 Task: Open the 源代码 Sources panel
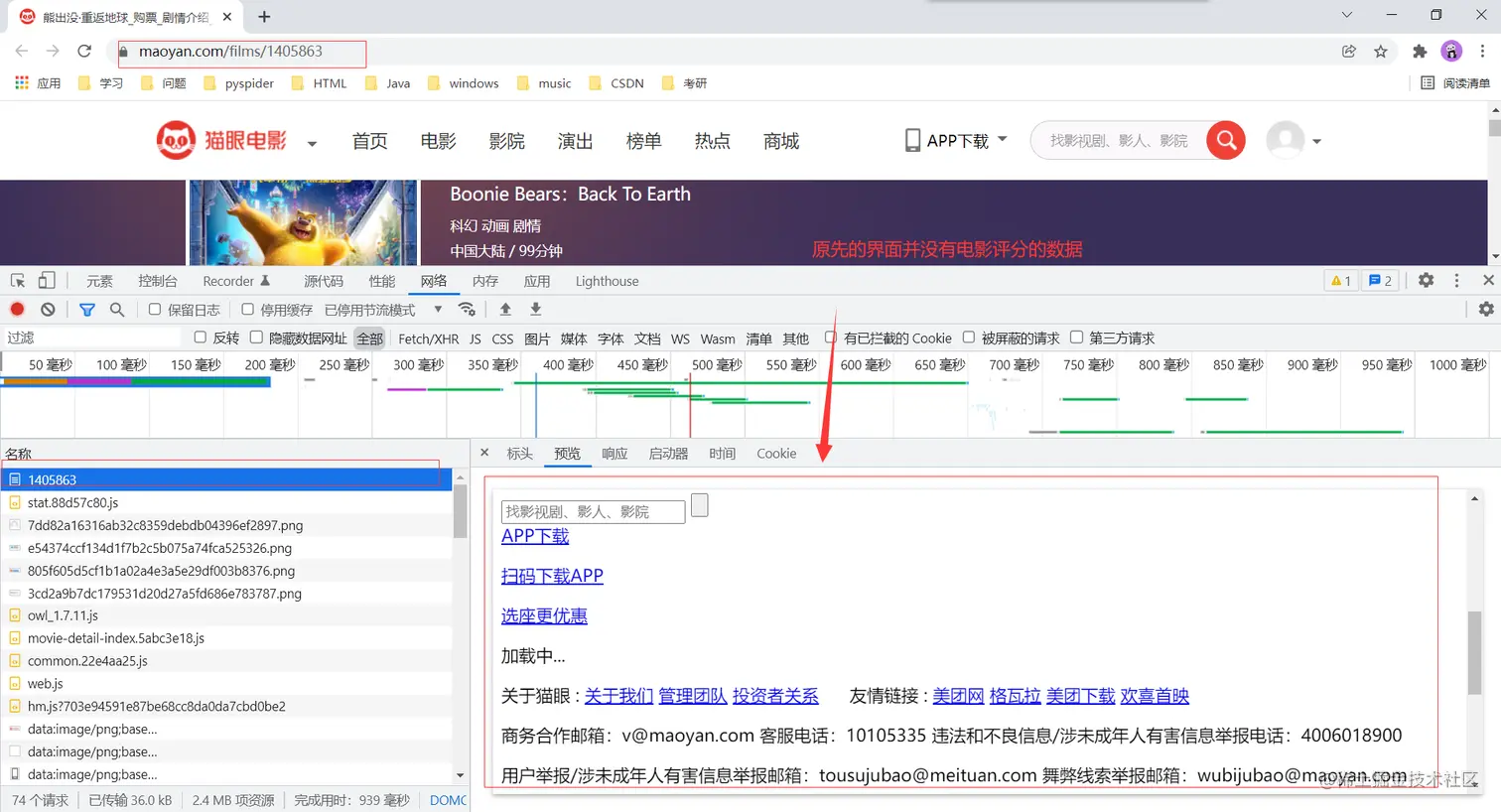tap(324, 281)
